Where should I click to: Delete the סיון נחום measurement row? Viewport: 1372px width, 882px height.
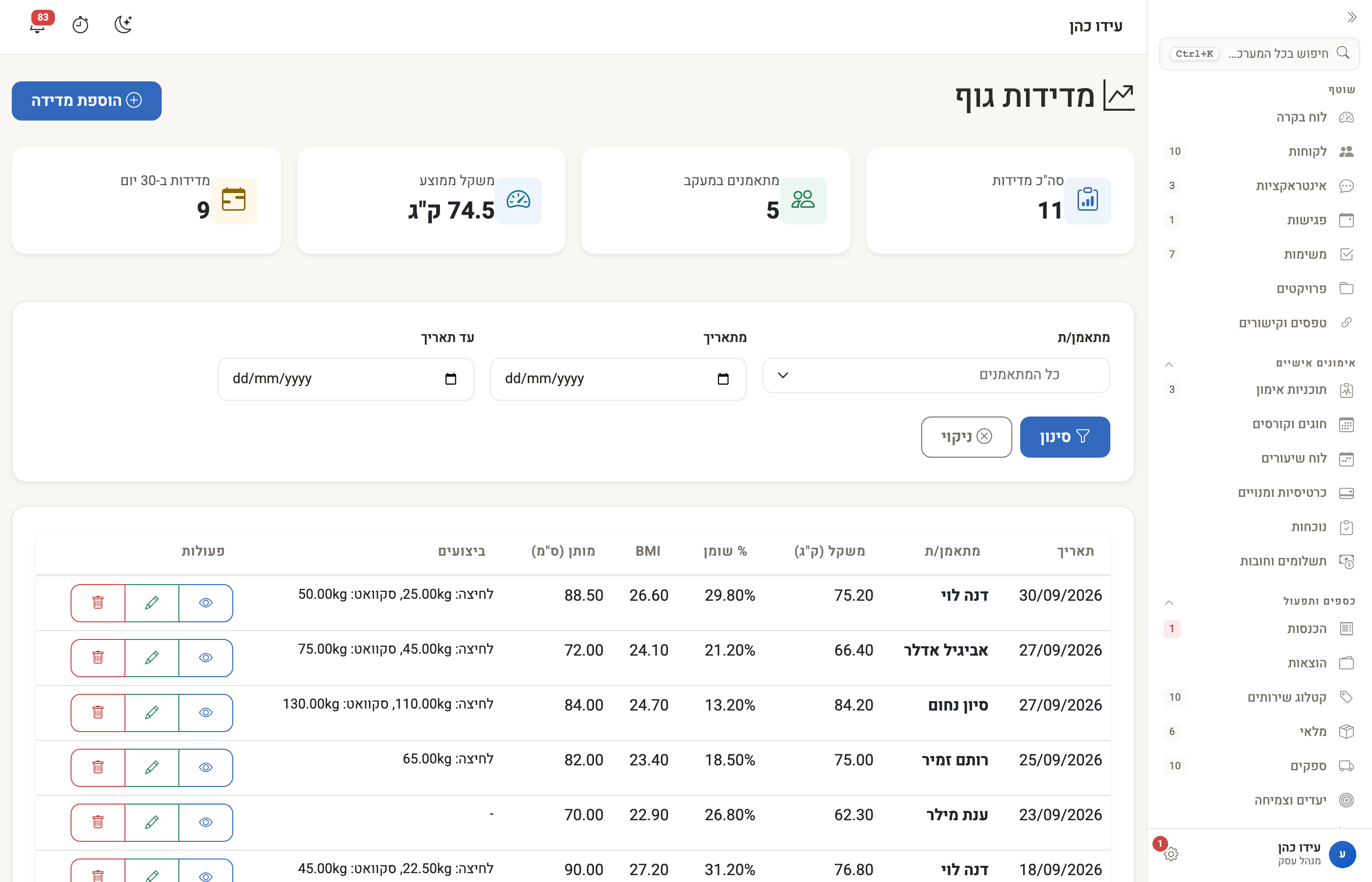click(x=98, y=712)
